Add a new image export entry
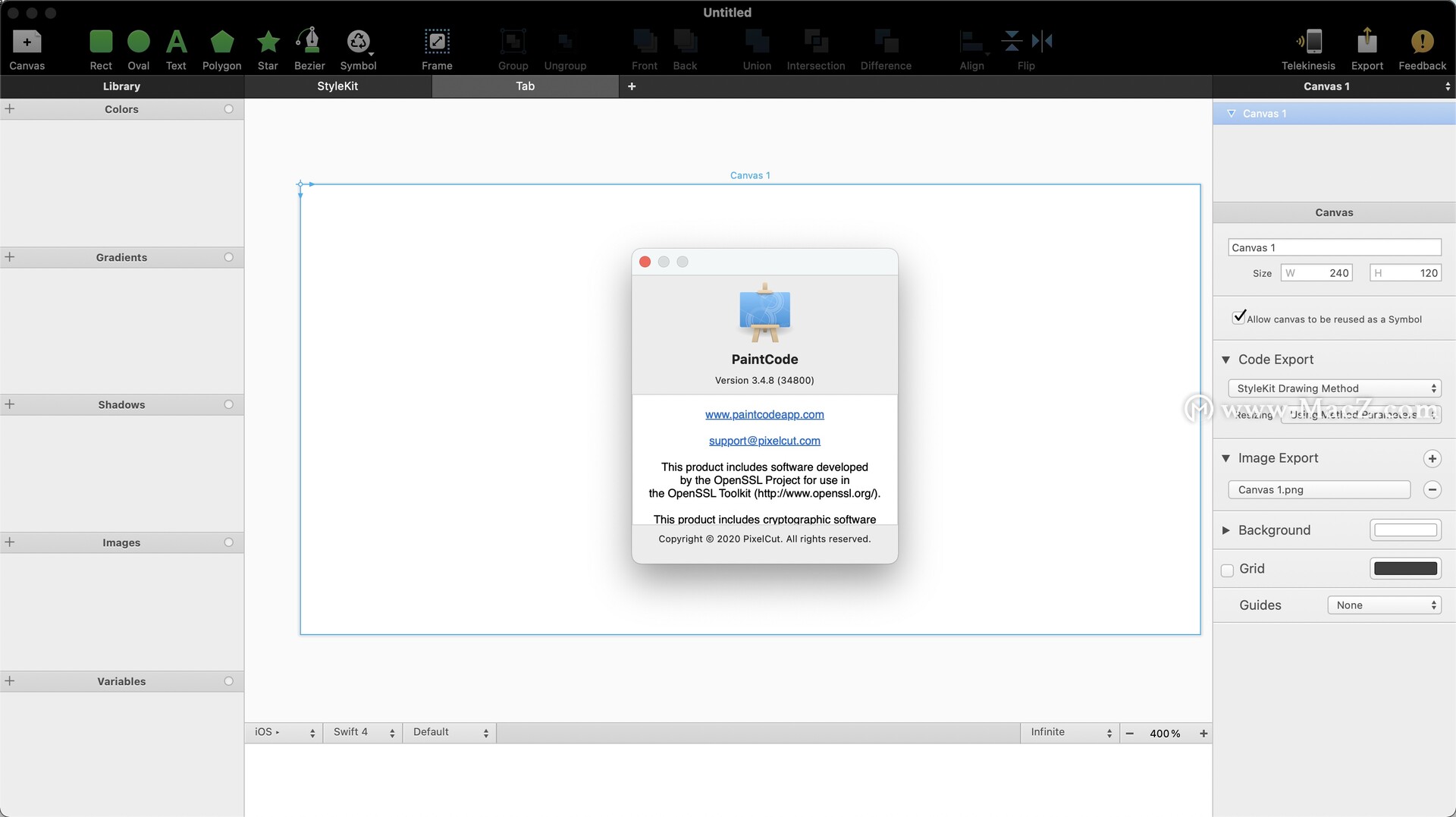The width and height of the screenshot is (1456, 817). click(1432, 458)
